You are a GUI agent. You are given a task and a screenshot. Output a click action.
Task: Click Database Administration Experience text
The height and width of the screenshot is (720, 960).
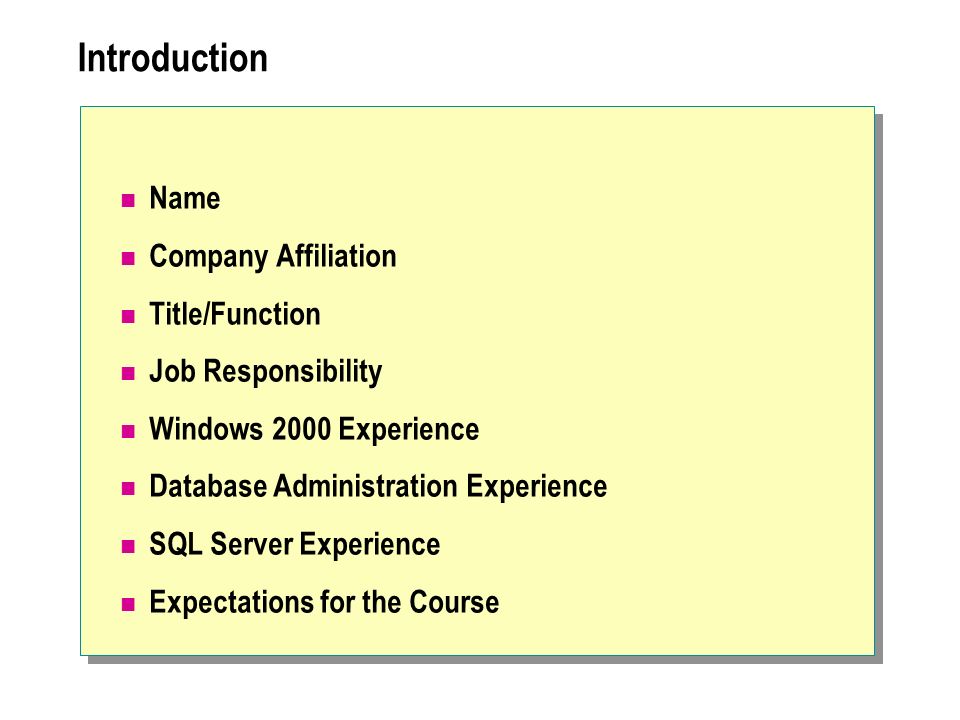point(378,487)
